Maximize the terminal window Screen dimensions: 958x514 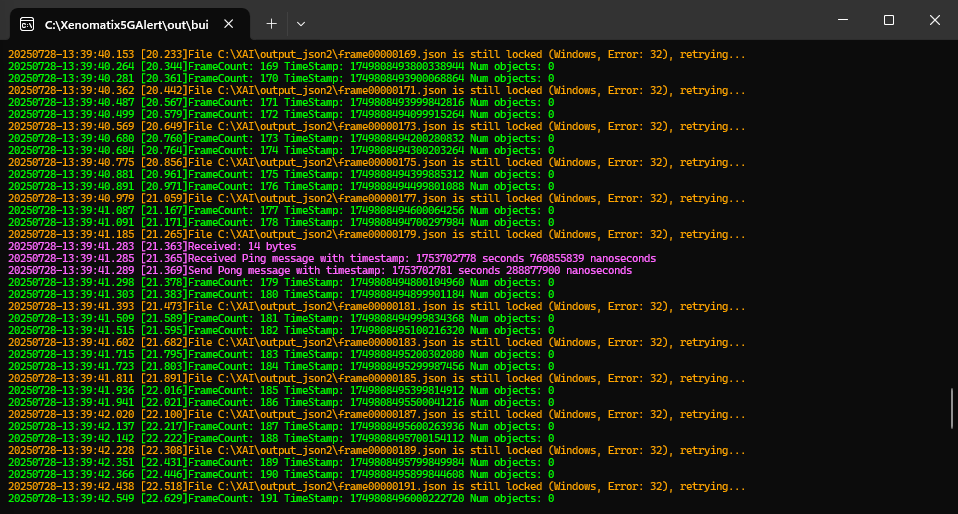coord(888,20)
